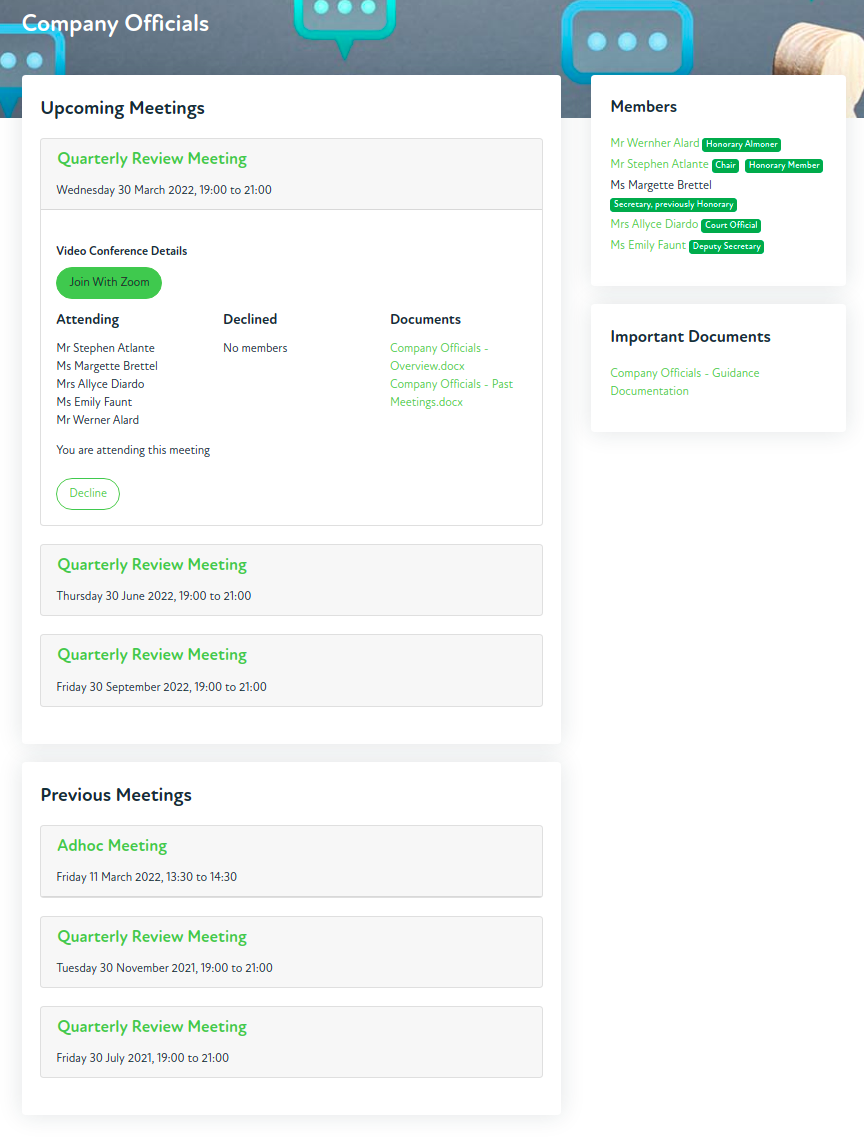Collapse the 30 March Quarterly Review Meeting
This screenshot has width=864, height=1146.
[x=152, y=159]
